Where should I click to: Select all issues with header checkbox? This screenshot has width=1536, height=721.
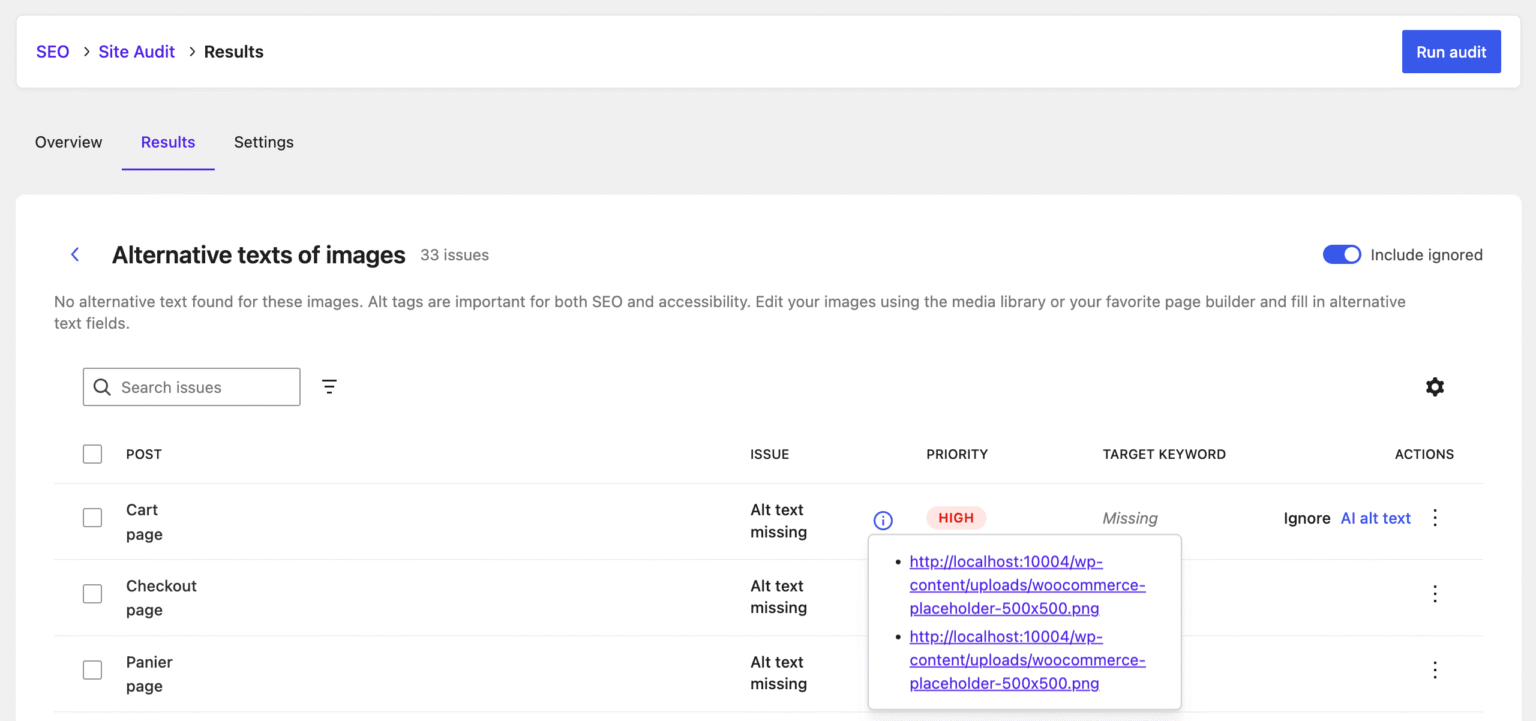click(92, 454)
